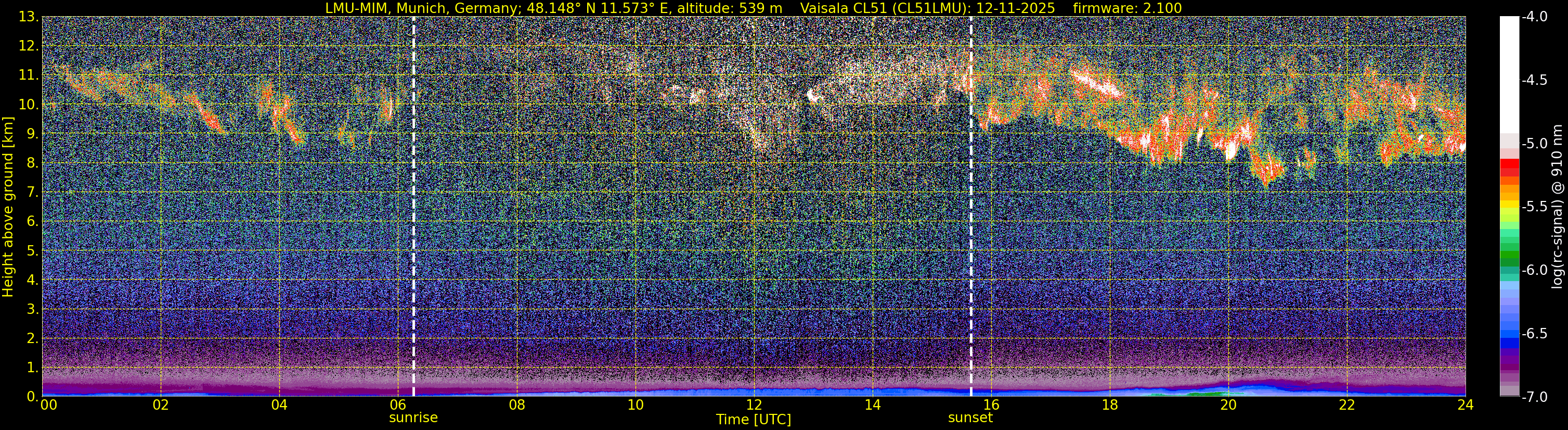Click the -6.0 colorbar tick label
Screen dimensions: 1568x430
(x=1534, y=270)
